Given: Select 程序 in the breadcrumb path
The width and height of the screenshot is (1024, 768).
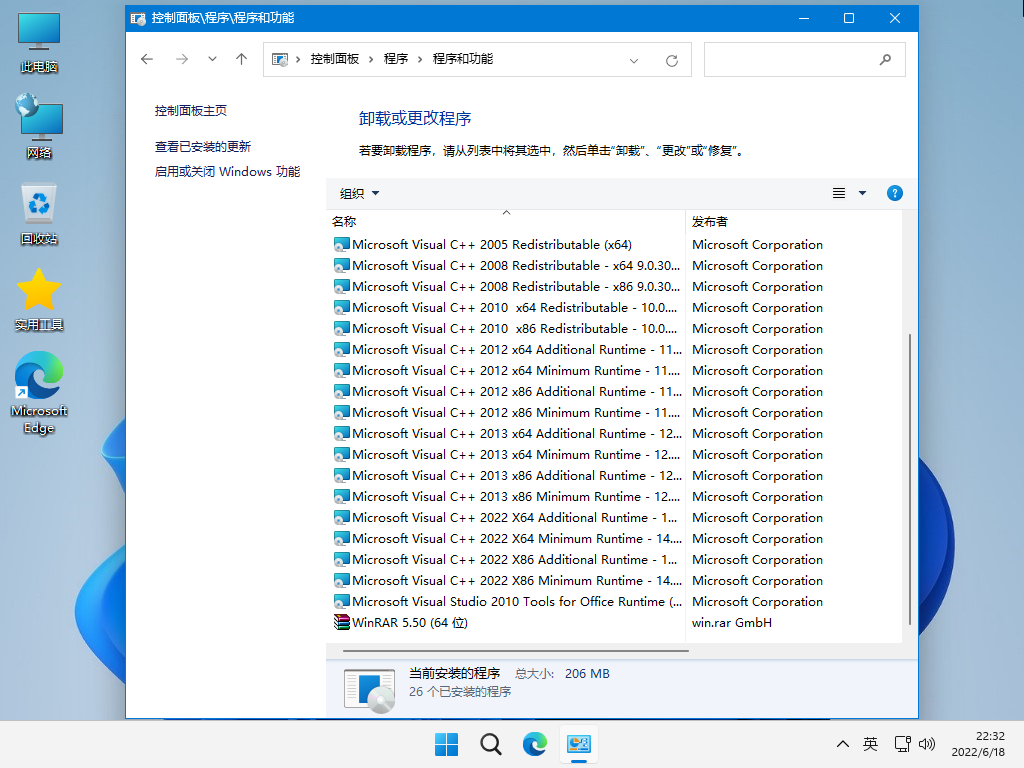Looking at the screenshot, I should [396, 59].
